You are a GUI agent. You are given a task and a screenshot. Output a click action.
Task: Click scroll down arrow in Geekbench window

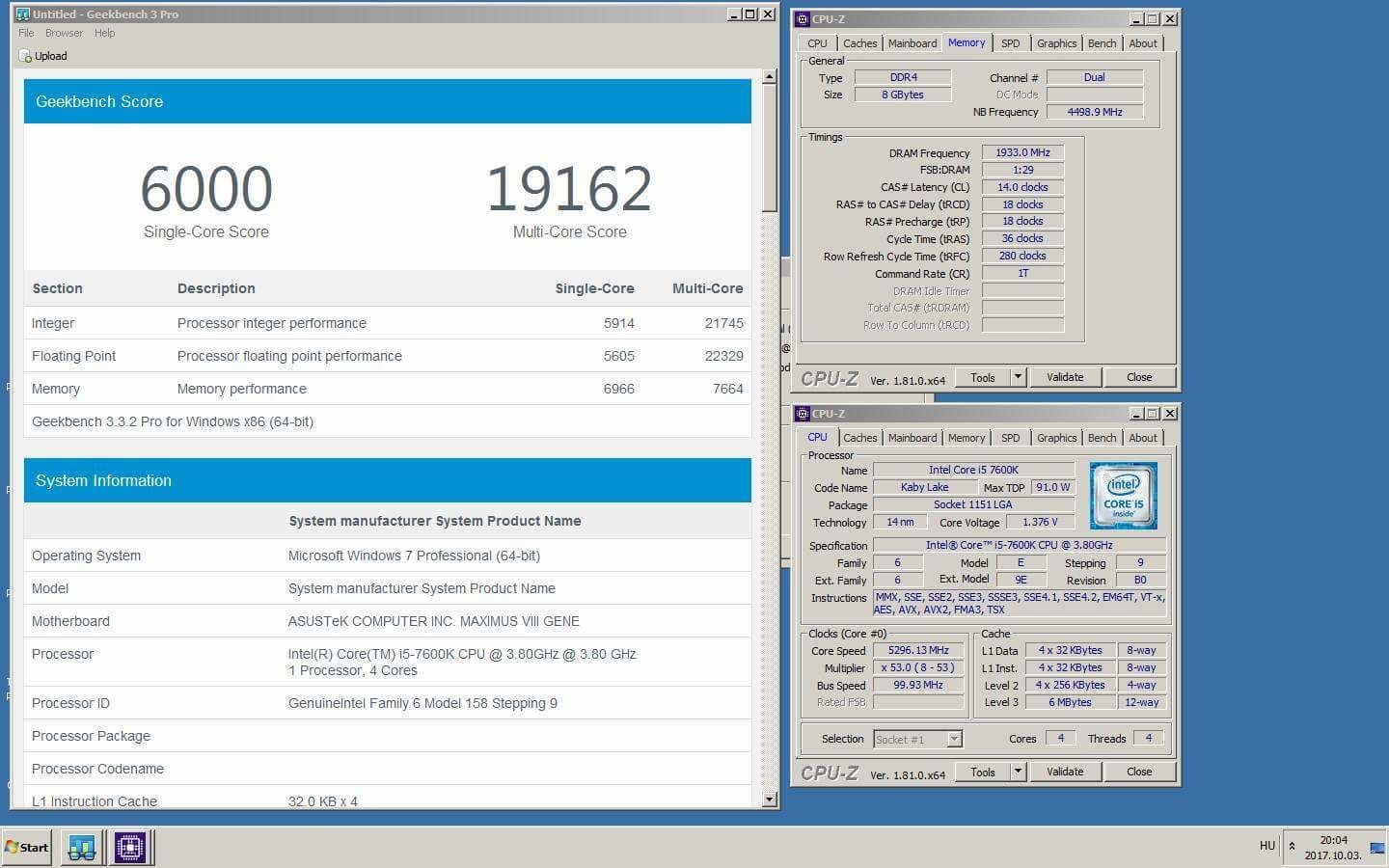(x=769, y=799)
